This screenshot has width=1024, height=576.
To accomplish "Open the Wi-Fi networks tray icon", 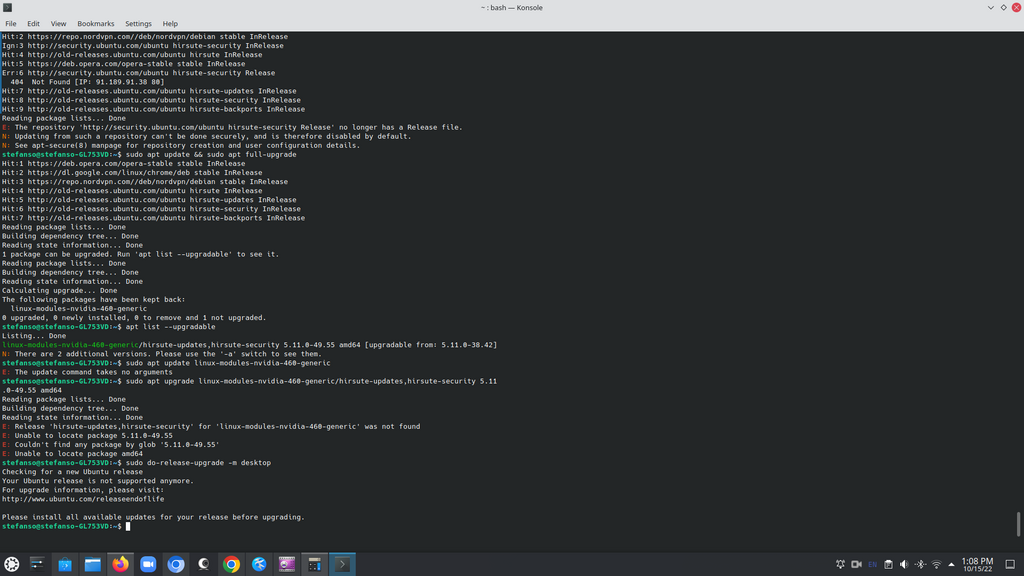I will 936,564.
